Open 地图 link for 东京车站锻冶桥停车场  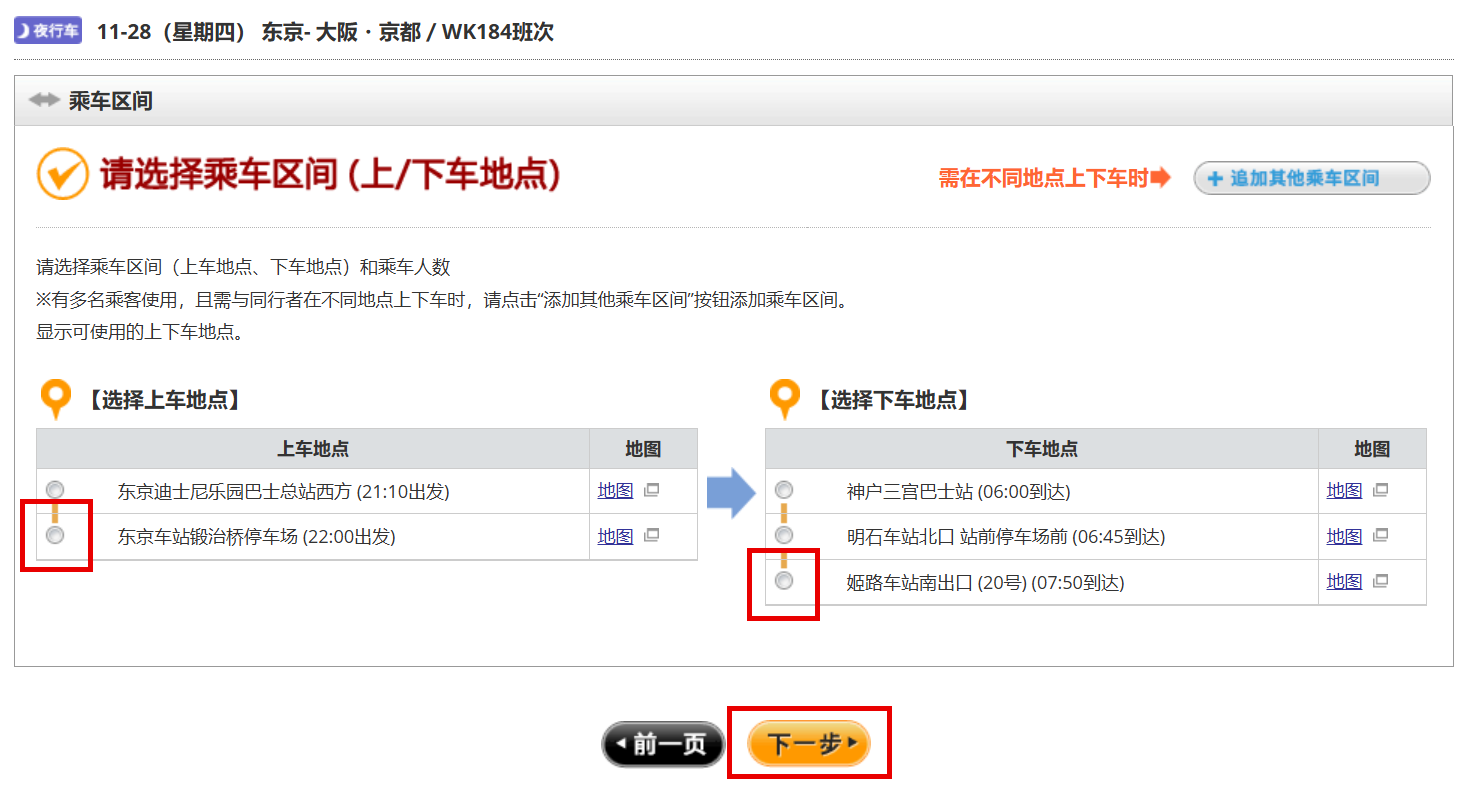tap(615, 537)
